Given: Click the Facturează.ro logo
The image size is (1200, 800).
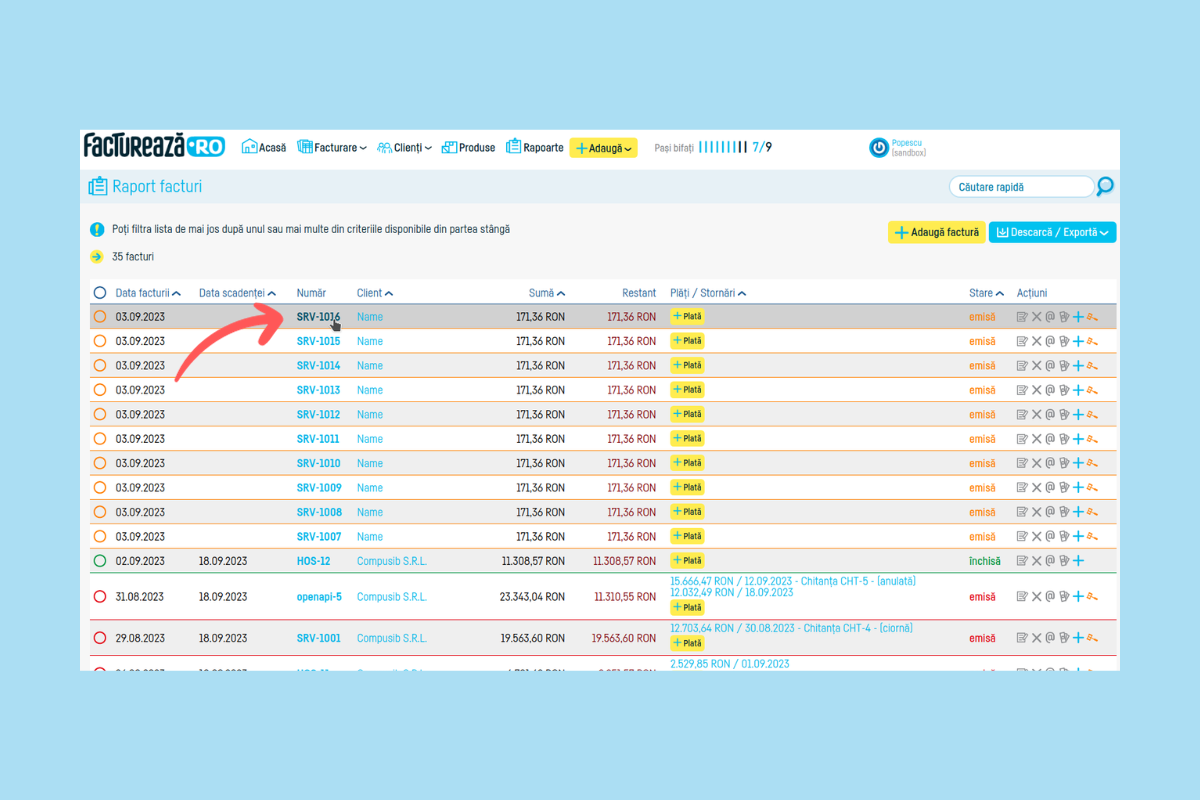Looking at the screenshot, I should click(x=153, y=146).
